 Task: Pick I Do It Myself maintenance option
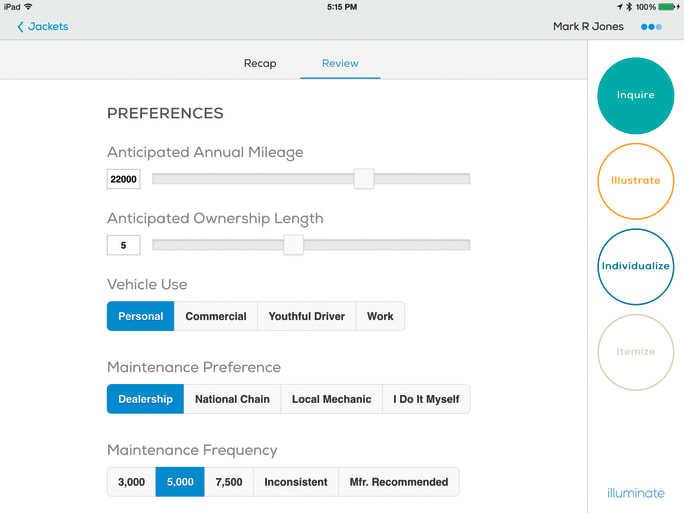pyautogui.click(x=426, y=399)
